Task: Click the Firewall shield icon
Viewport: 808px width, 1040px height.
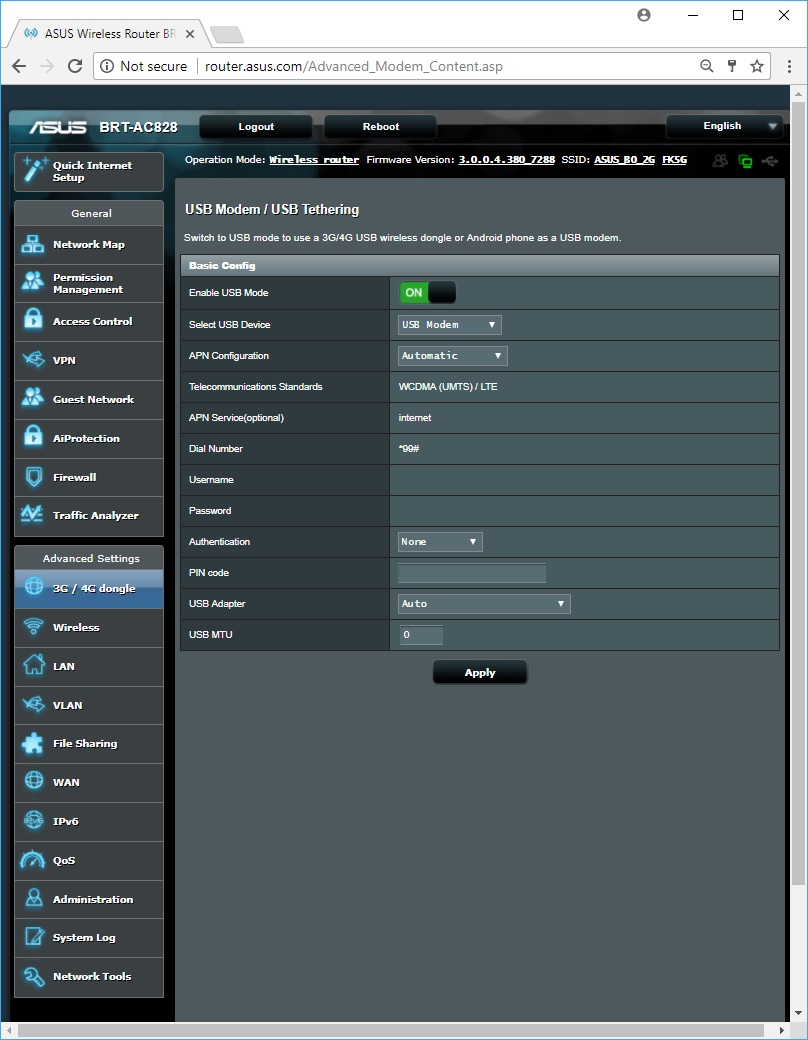Action: [x=33, y=477]
